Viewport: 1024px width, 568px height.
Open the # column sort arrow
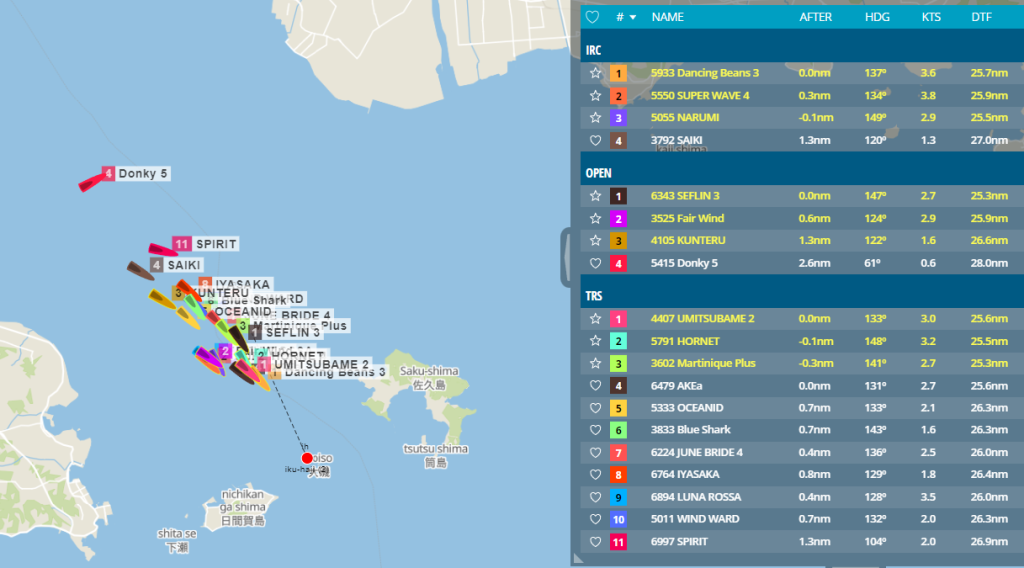633,17
